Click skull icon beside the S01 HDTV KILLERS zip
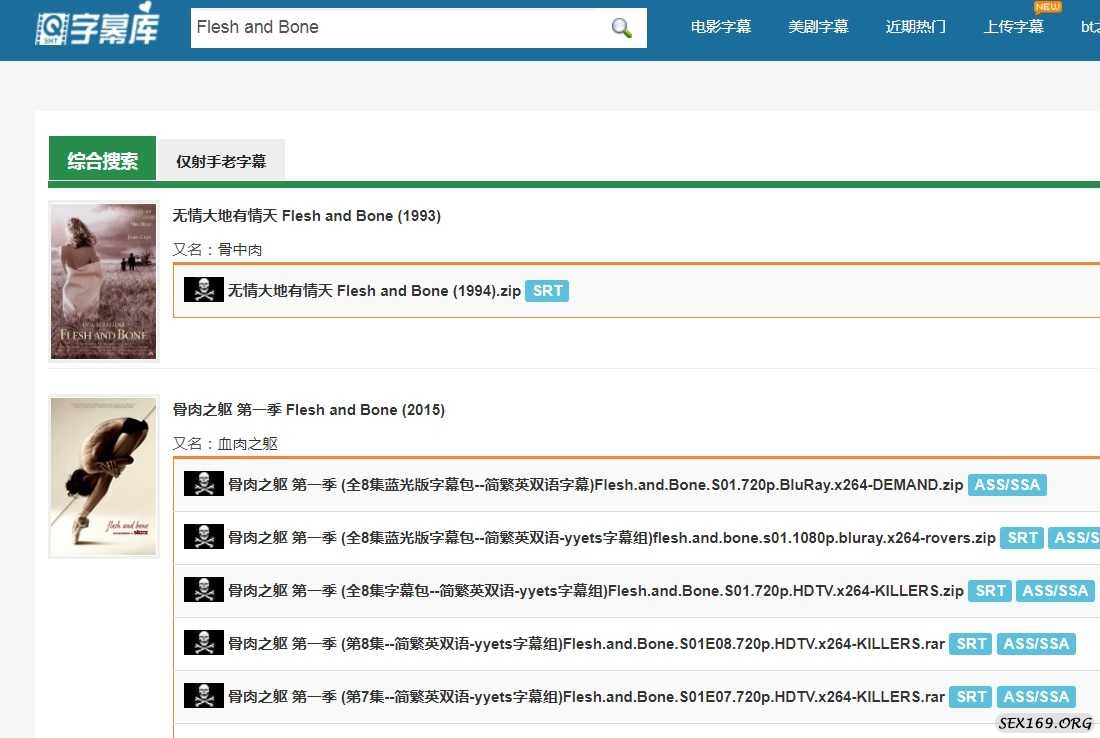This screenshot has width=1100, height=738. coord(203,590)
